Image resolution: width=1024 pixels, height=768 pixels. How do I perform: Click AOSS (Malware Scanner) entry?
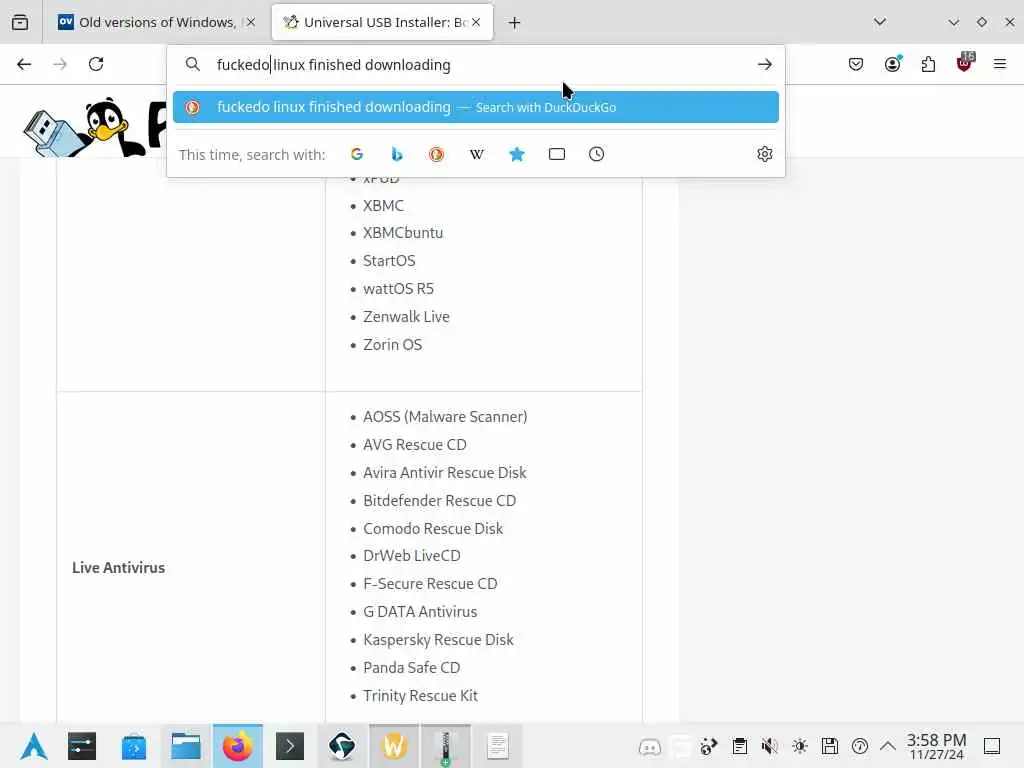point(445,416)
